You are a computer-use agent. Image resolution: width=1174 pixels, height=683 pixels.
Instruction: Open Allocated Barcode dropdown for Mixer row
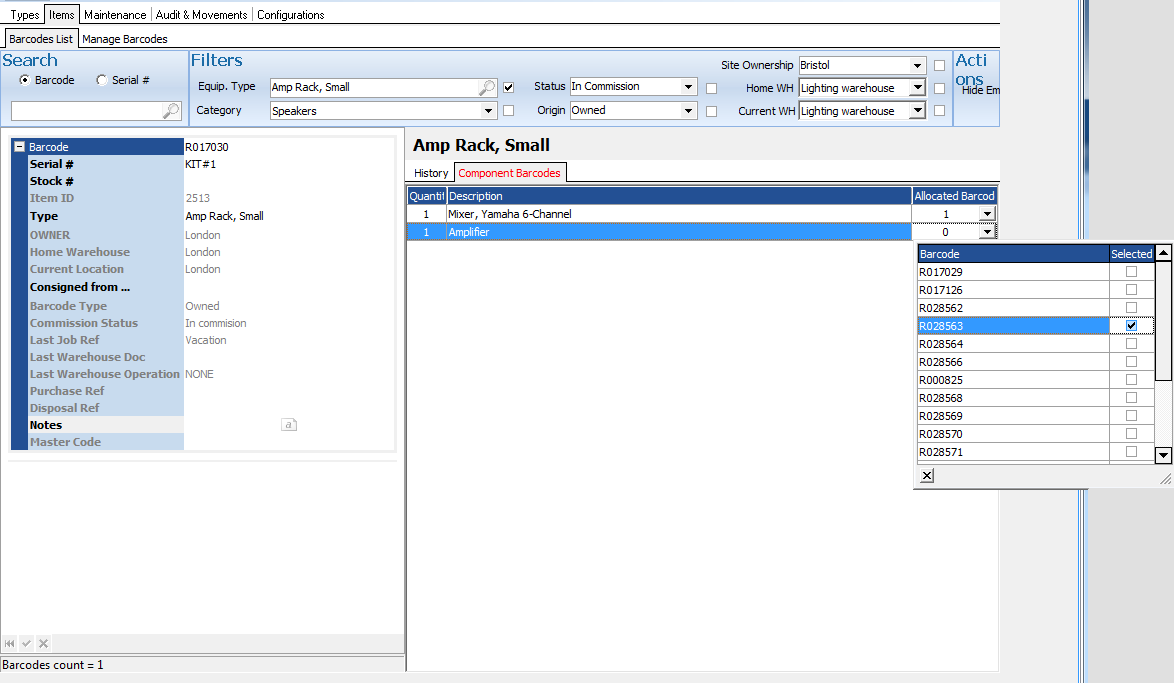point(987,214)
